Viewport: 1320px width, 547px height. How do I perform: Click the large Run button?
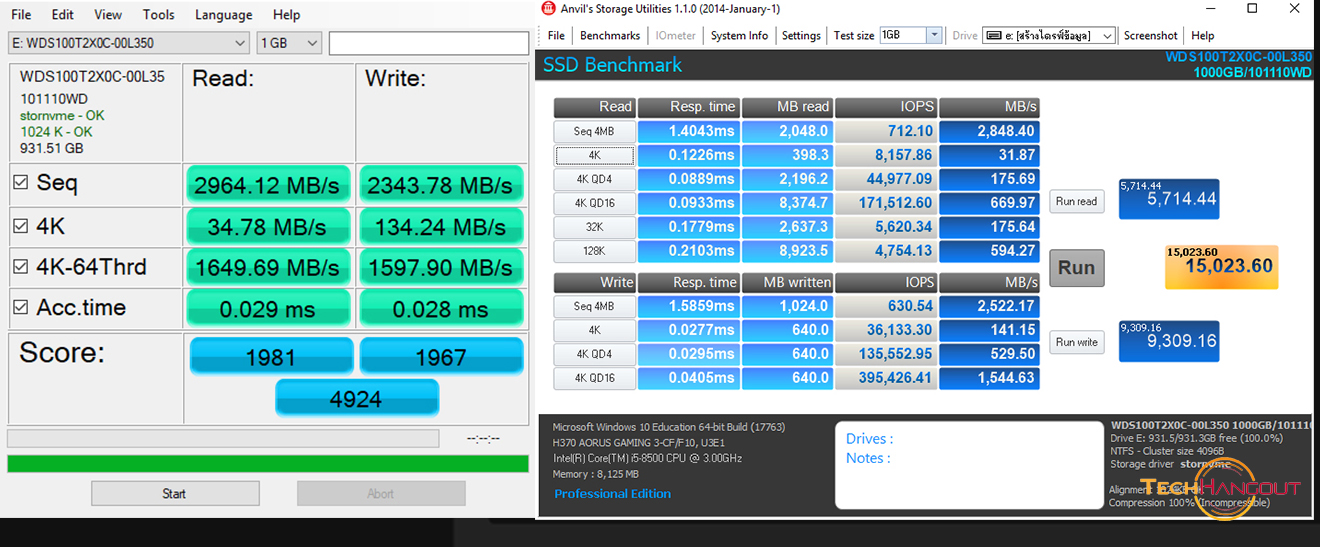click(1077, 268)
